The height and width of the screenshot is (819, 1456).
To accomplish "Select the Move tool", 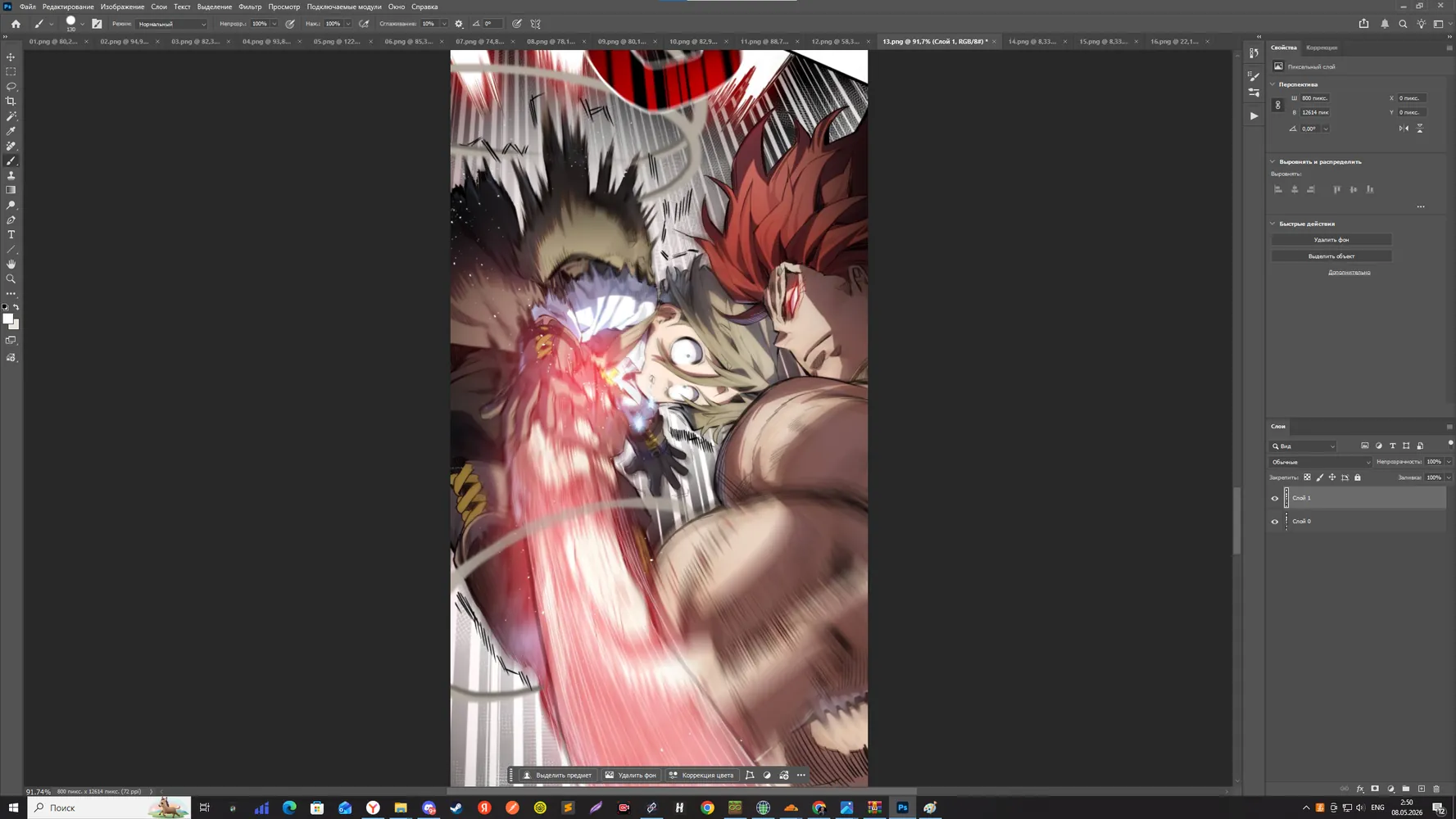I will [11, 57].
